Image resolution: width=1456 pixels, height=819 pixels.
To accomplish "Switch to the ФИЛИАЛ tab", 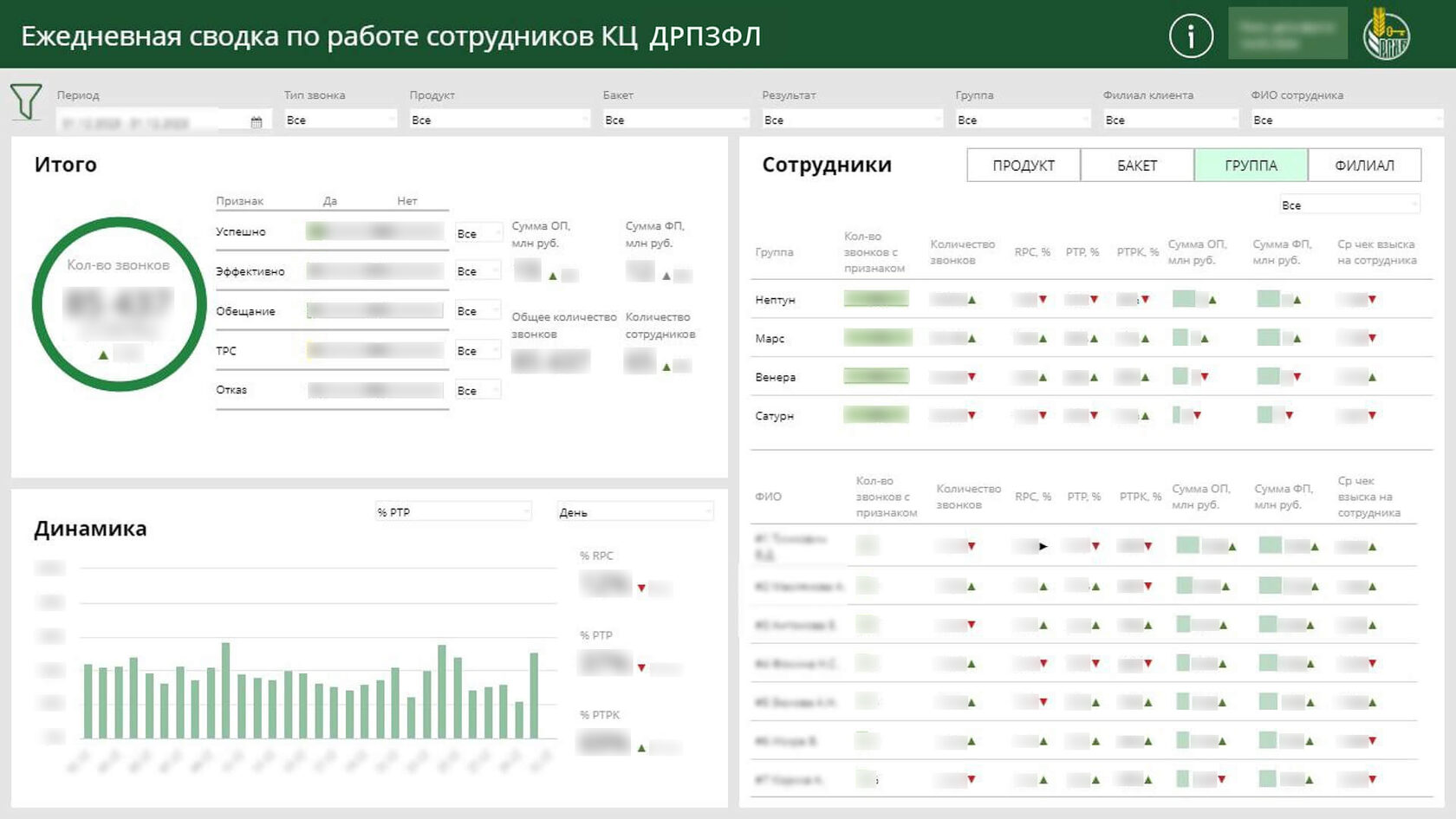I will [1364, 166].
